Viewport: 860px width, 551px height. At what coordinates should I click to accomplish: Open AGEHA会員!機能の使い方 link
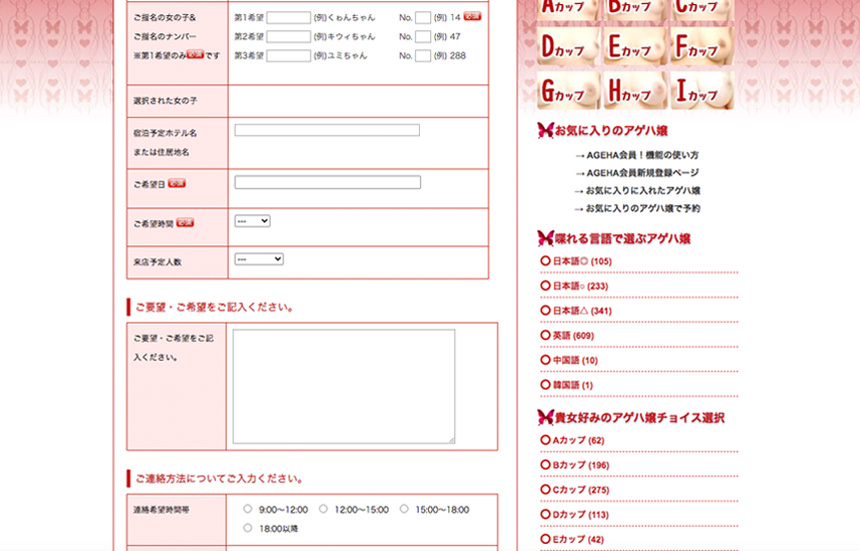(x=642, y=155)
